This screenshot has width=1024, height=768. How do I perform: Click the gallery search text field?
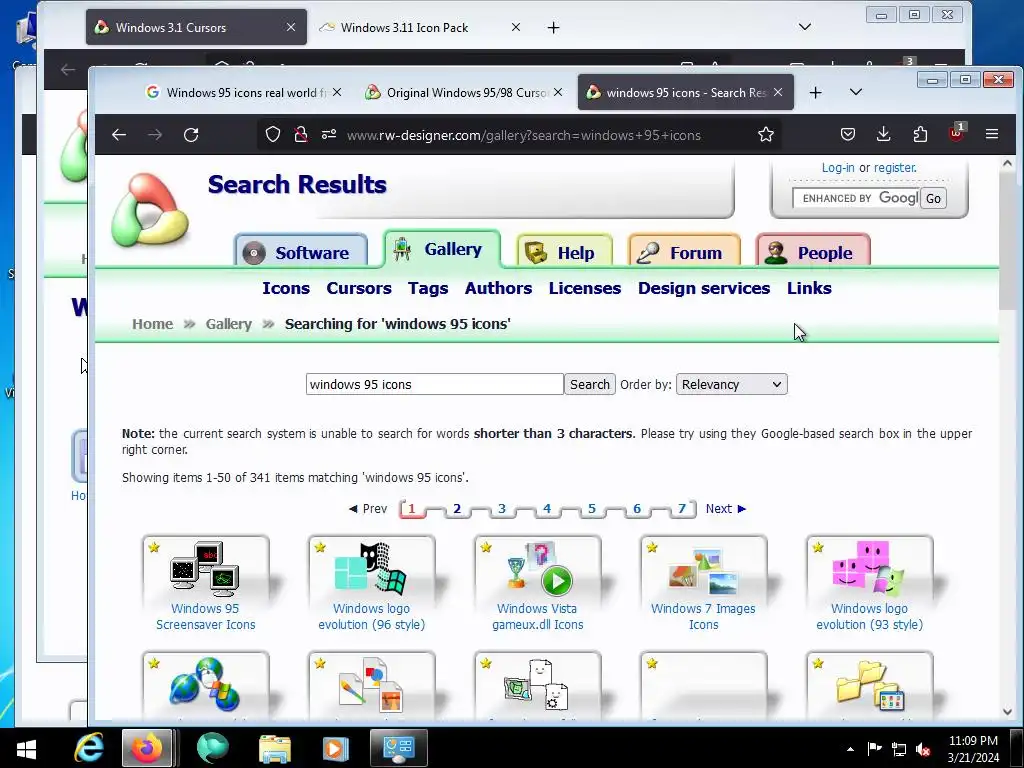point(434,384)
